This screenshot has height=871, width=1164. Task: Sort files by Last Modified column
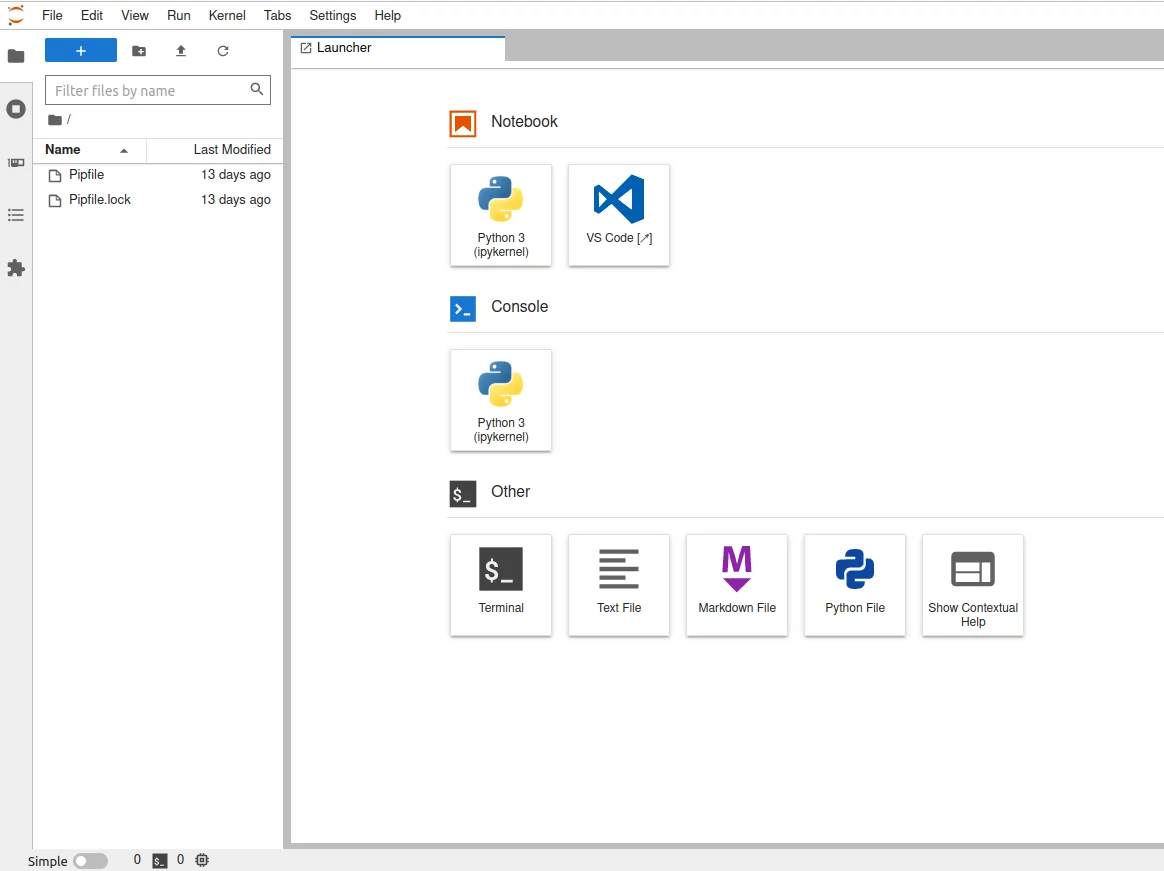231,150
